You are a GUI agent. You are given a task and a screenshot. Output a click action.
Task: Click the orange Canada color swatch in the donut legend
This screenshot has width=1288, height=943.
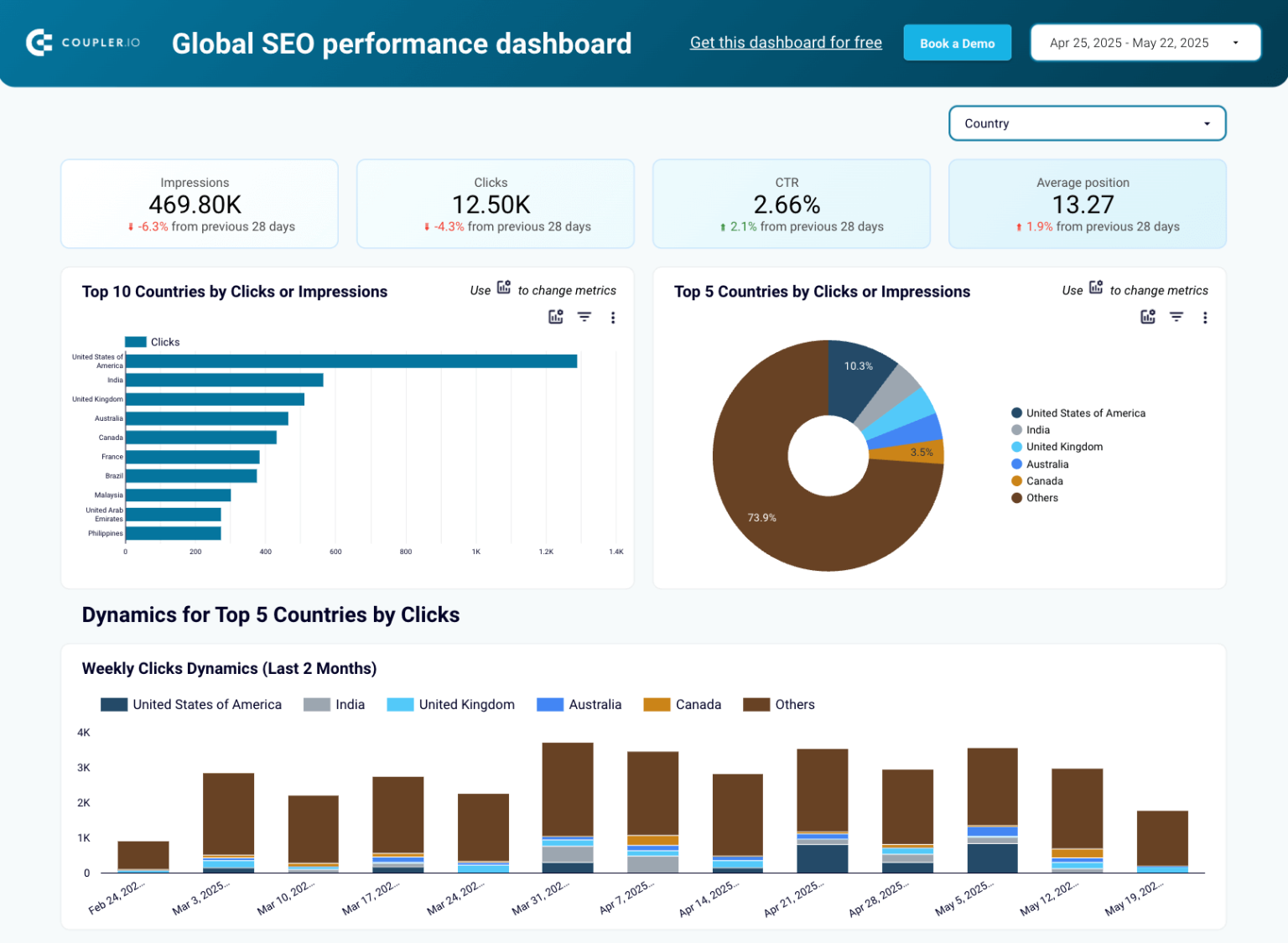pos(1015,480)
